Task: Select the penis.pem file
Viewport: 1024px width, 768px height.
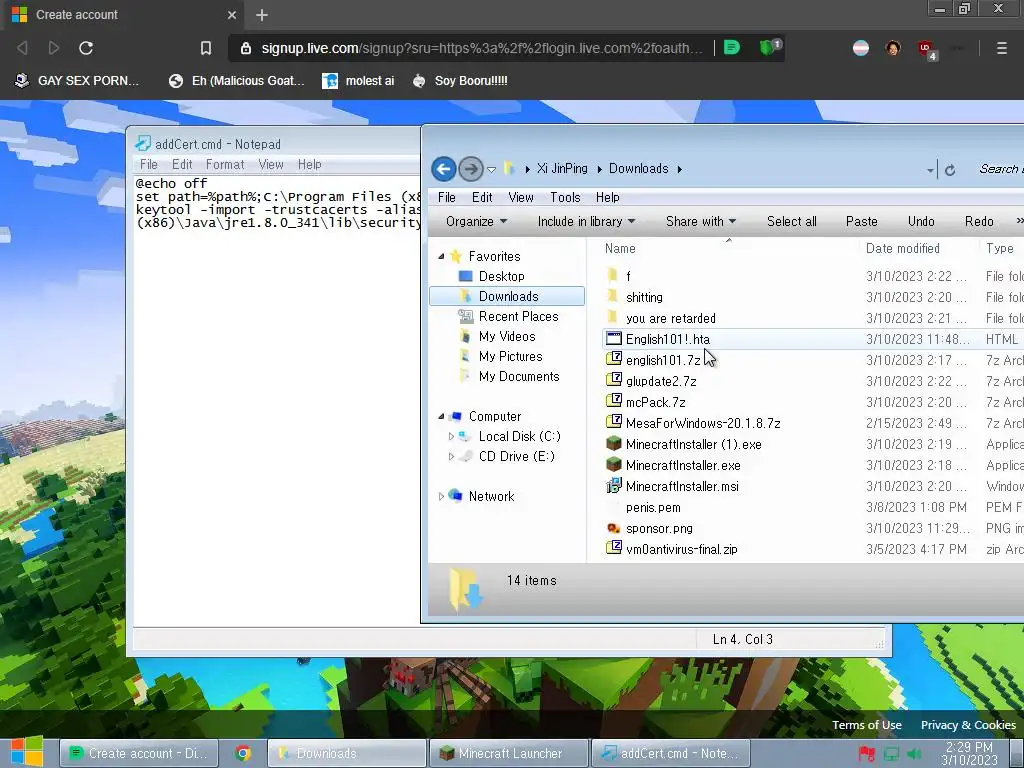Action: click(653, 507)
